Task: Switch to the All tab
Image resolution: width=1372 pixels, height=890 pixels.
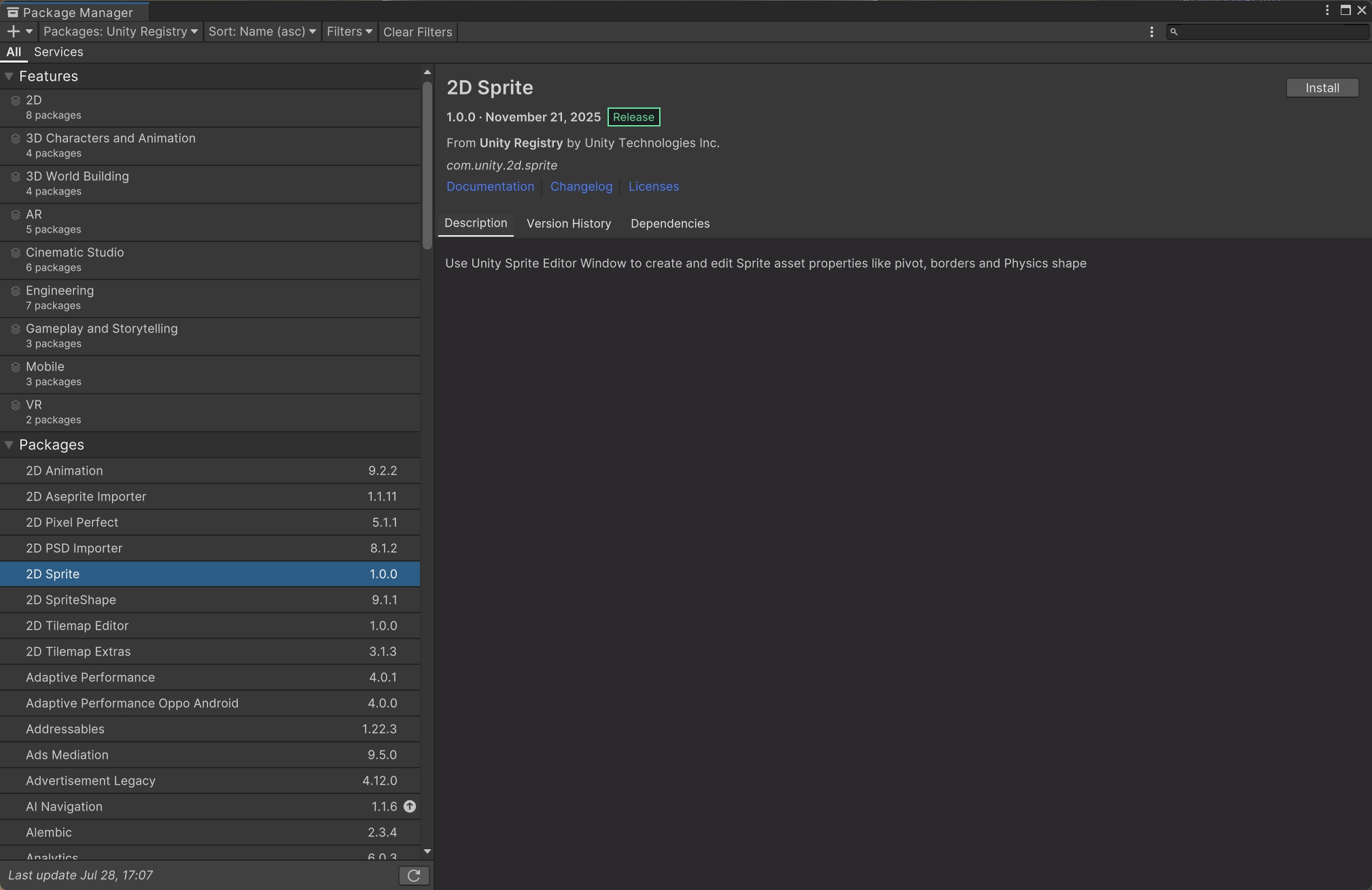Action: pos(14,52)
